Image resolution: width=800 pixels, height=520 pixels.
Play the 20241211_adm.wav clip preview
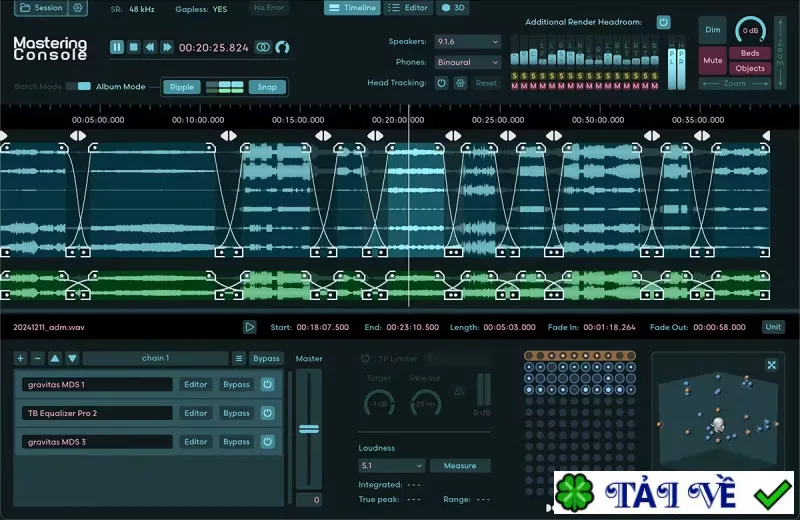click(x=249, y=327)
